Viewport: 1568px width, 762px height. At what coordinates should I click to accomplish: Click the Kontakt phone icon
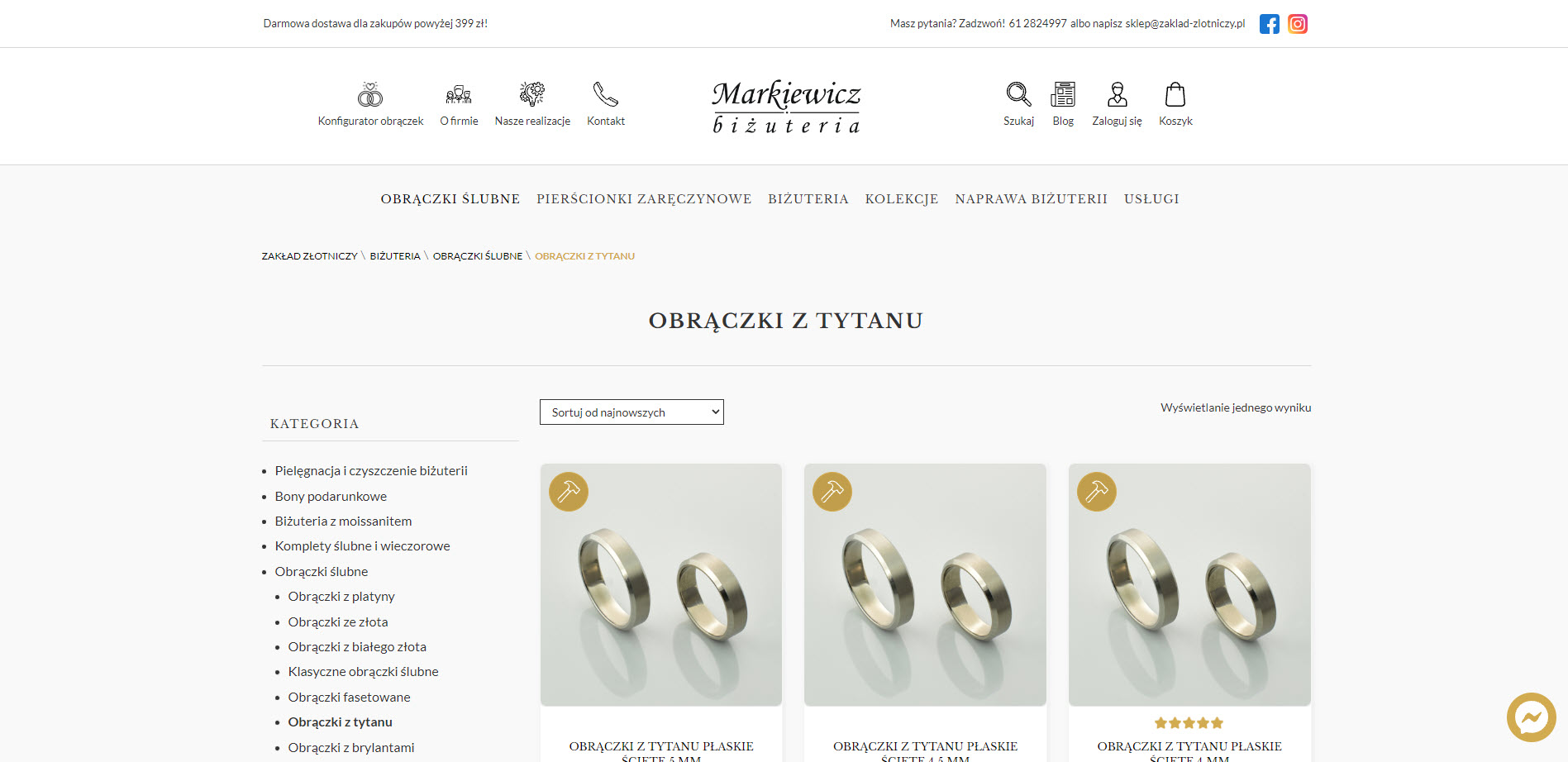(x=606, y=94)
